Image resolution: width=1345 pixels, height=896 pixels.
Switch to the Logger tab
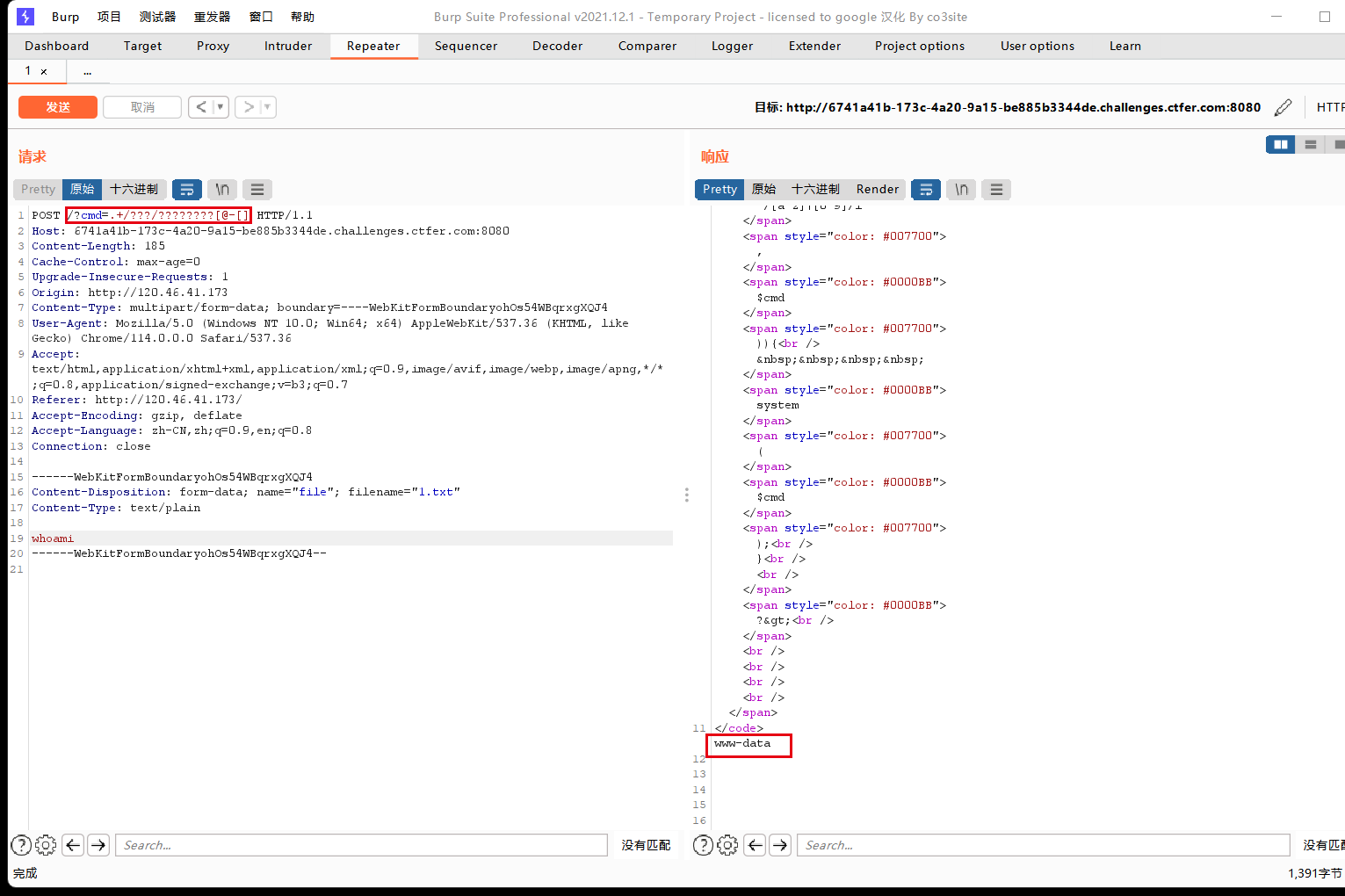732,46
